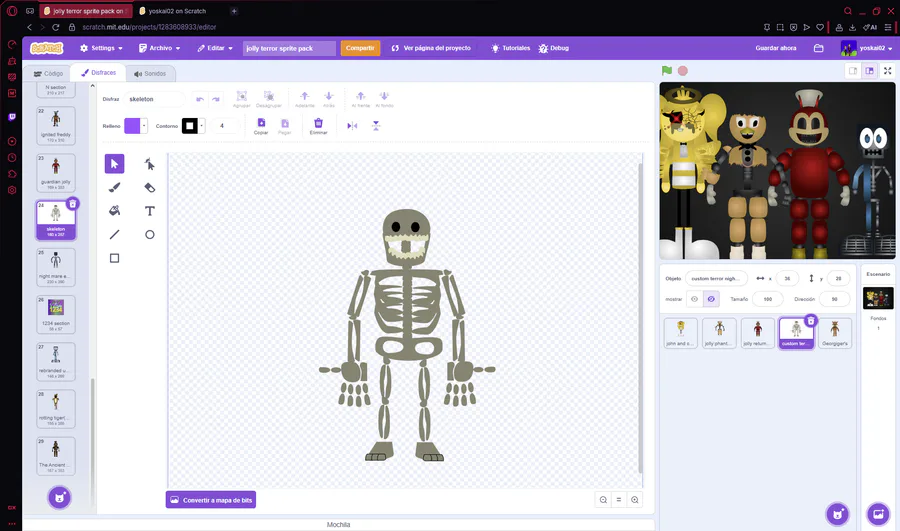Select the Reshape tool
The image size is (900, 531).
[149, 164]
